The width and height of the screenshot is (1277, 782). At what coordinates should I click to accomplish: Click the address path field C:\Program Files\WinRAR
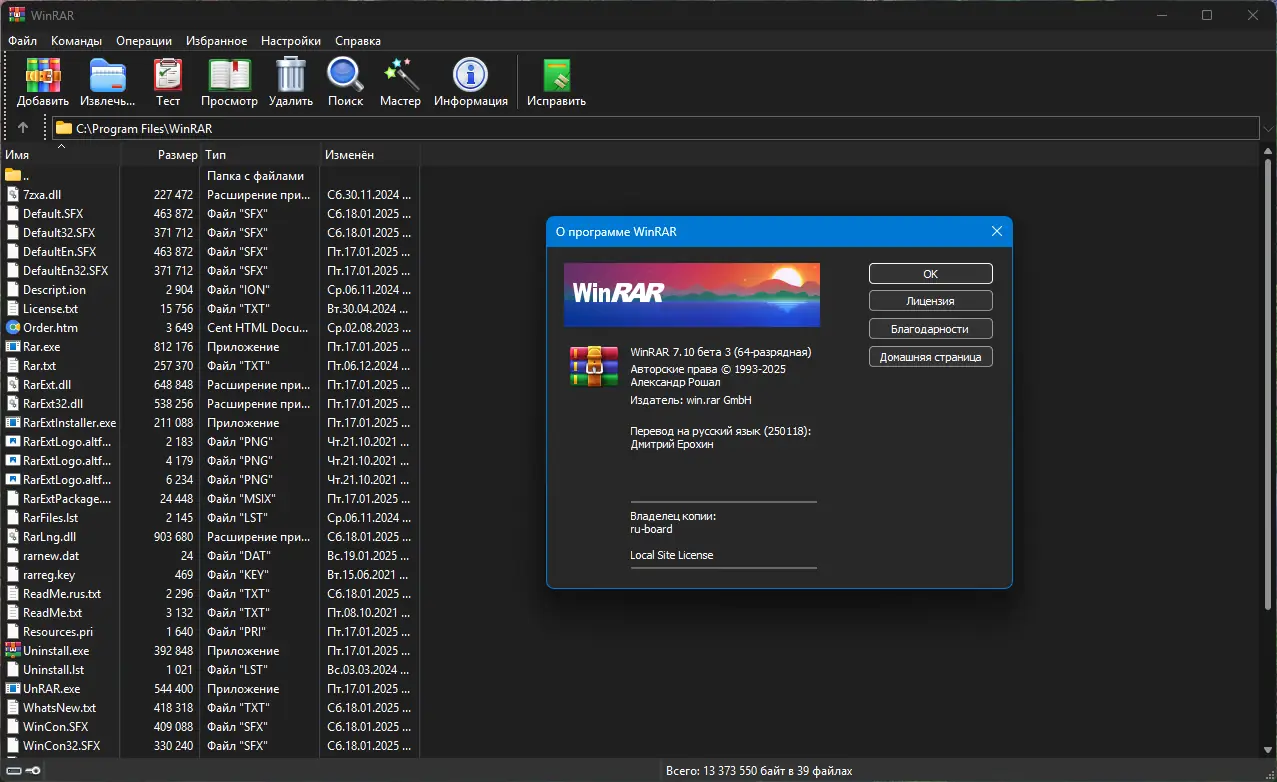[x=656, y=128]
